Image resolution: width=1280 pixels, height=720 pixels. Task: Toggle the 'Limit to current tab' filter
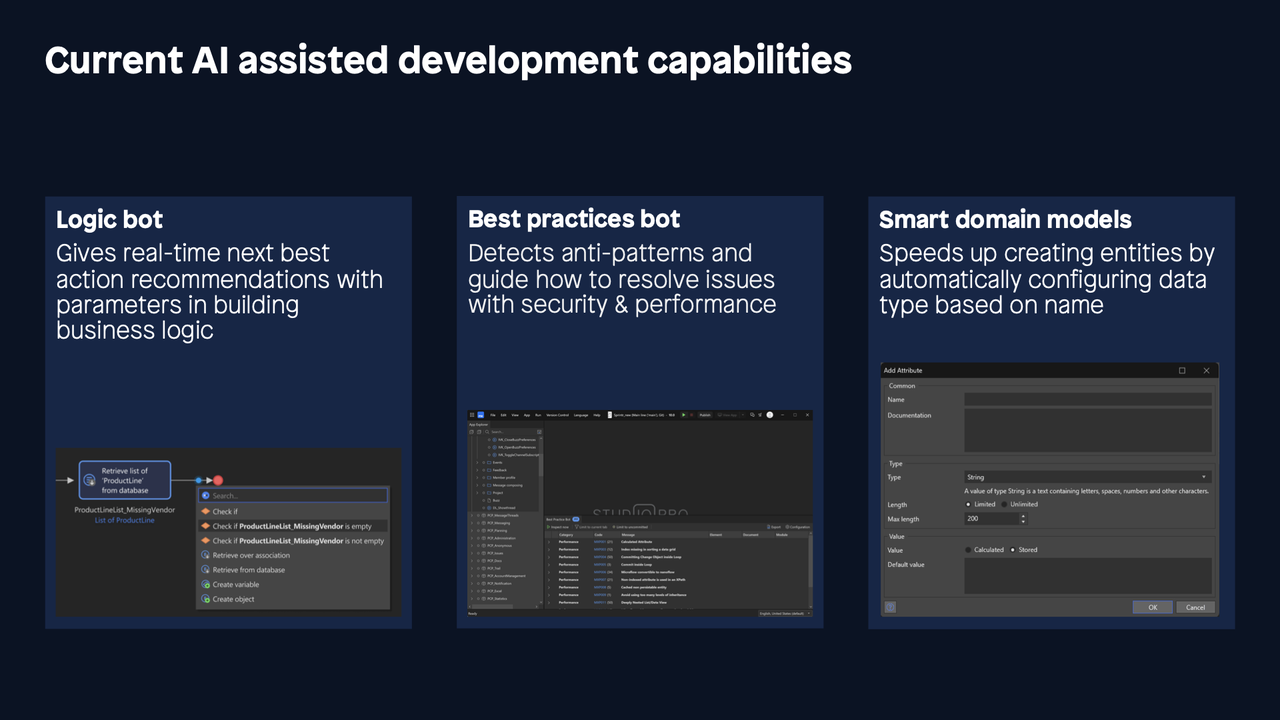[591, 527]
